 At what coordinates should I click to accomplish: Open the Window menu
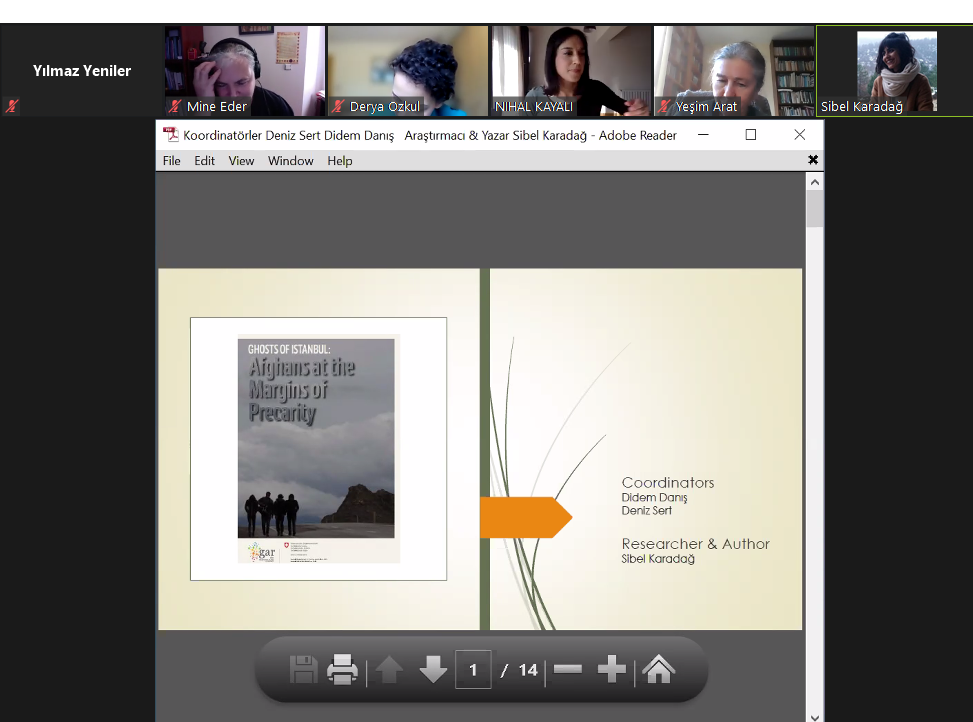tap(291, 161)
